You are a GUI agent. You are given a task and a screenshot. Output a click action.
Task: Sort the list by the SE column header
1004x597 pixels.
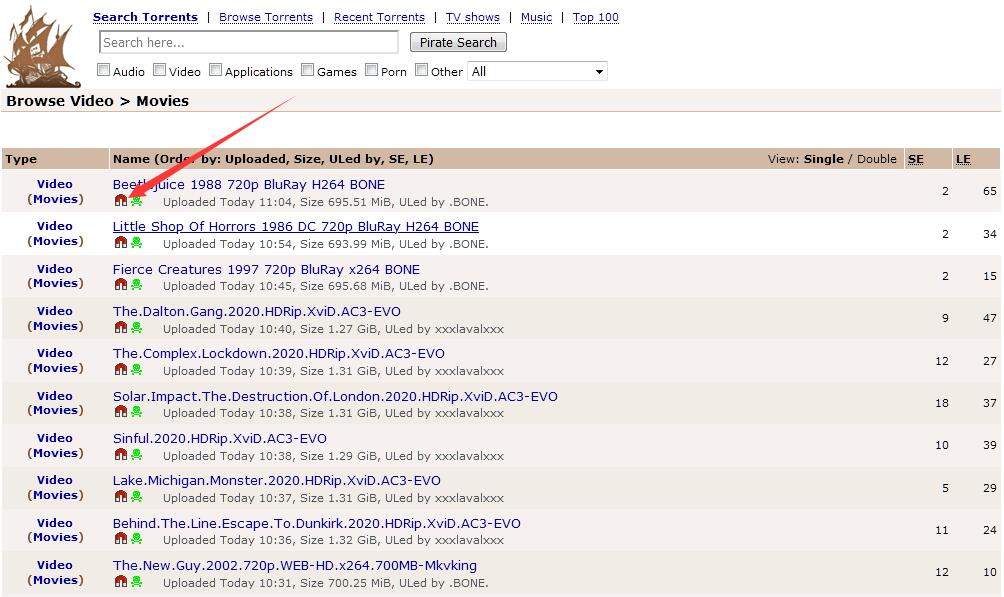pos(915,159)
